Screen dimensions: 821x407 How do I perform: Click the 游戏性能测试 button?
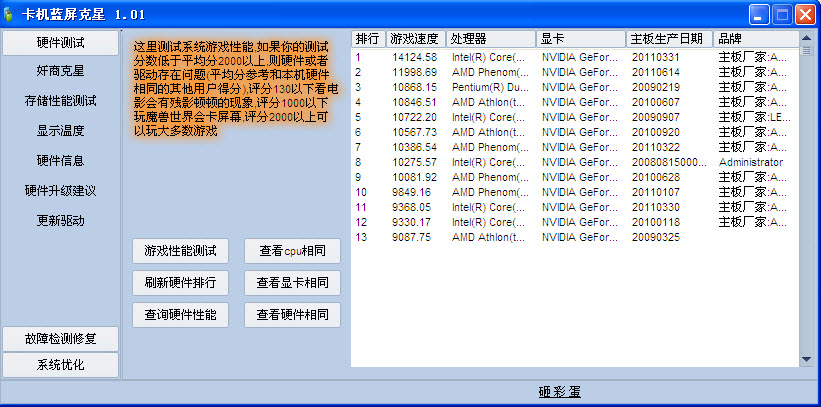181,250
